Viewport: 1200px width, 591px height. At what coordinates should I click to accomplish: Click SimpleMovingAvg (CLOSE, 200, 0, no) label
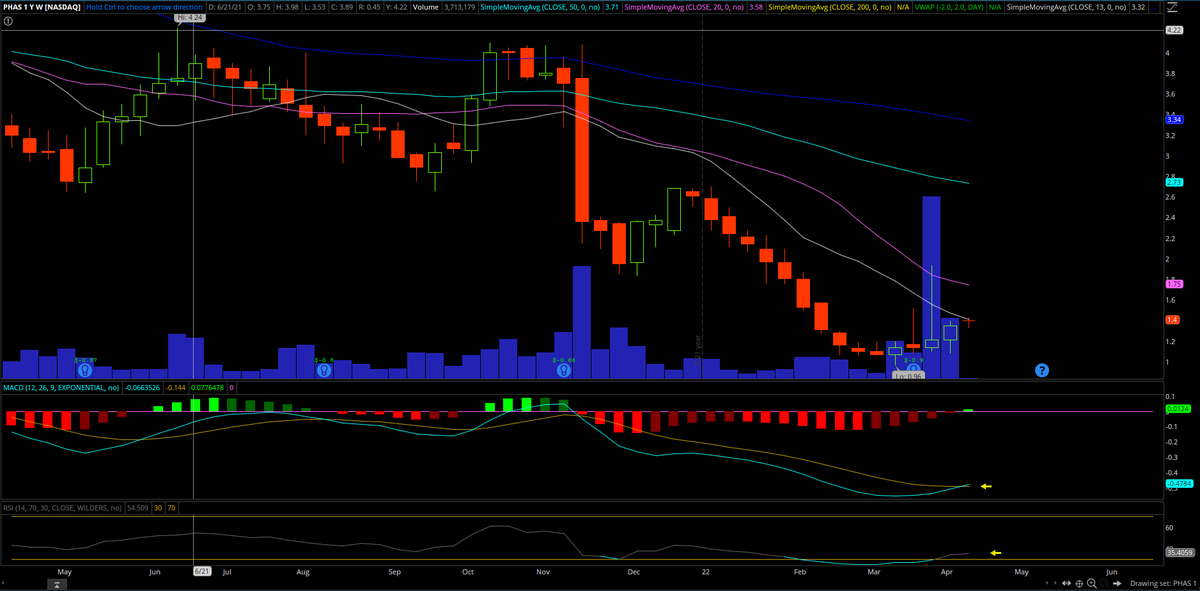tap(830, 8)
